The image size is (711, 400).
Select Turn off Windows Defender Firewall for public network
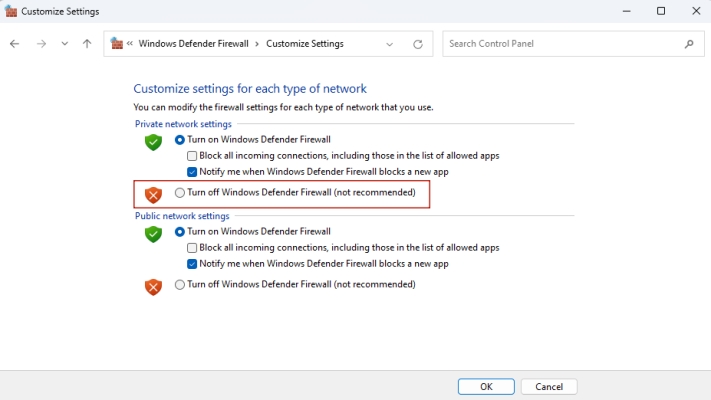180,284
